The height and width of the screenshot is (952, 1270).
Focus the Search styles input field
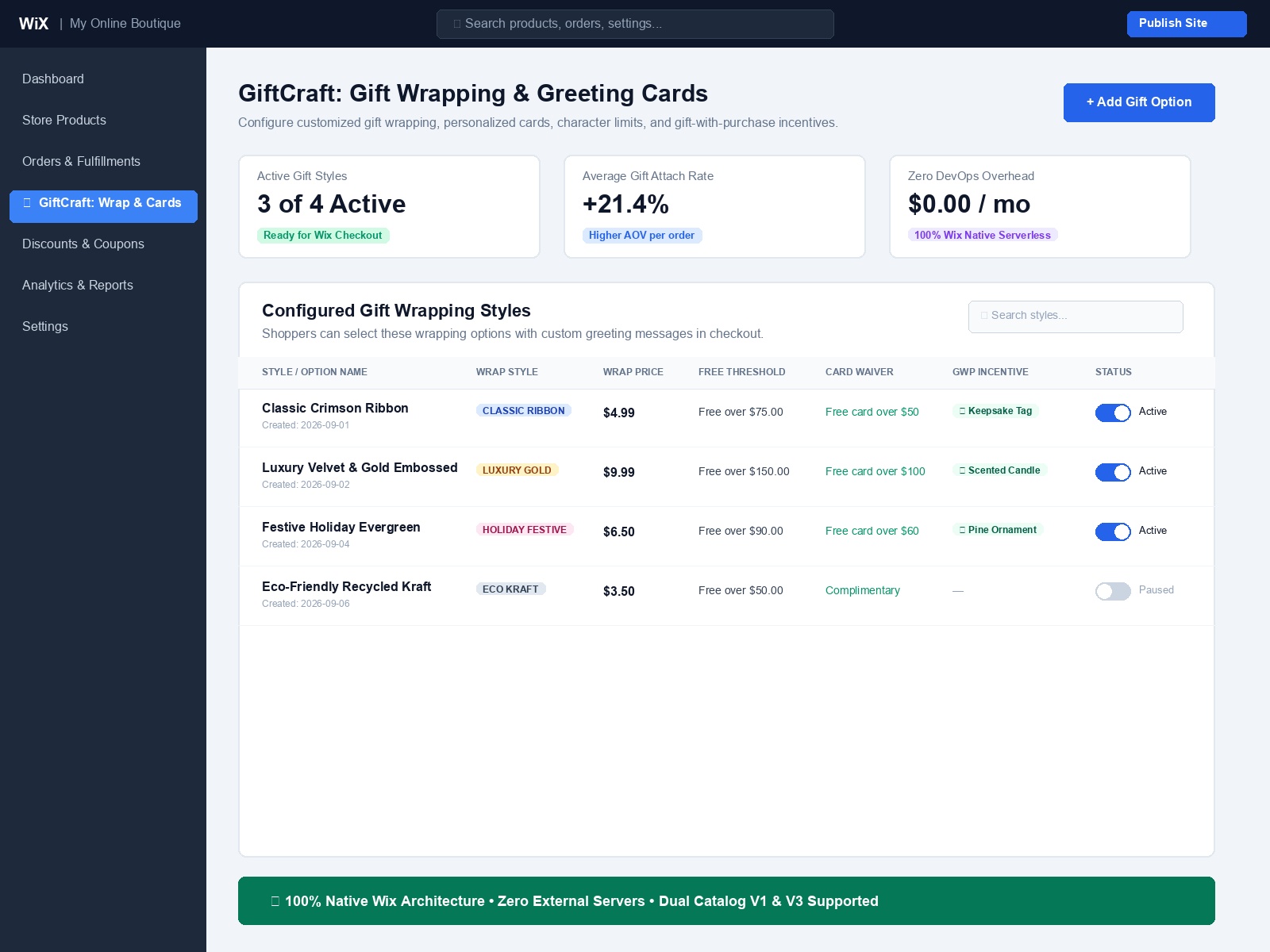(x=1076, y=317)
